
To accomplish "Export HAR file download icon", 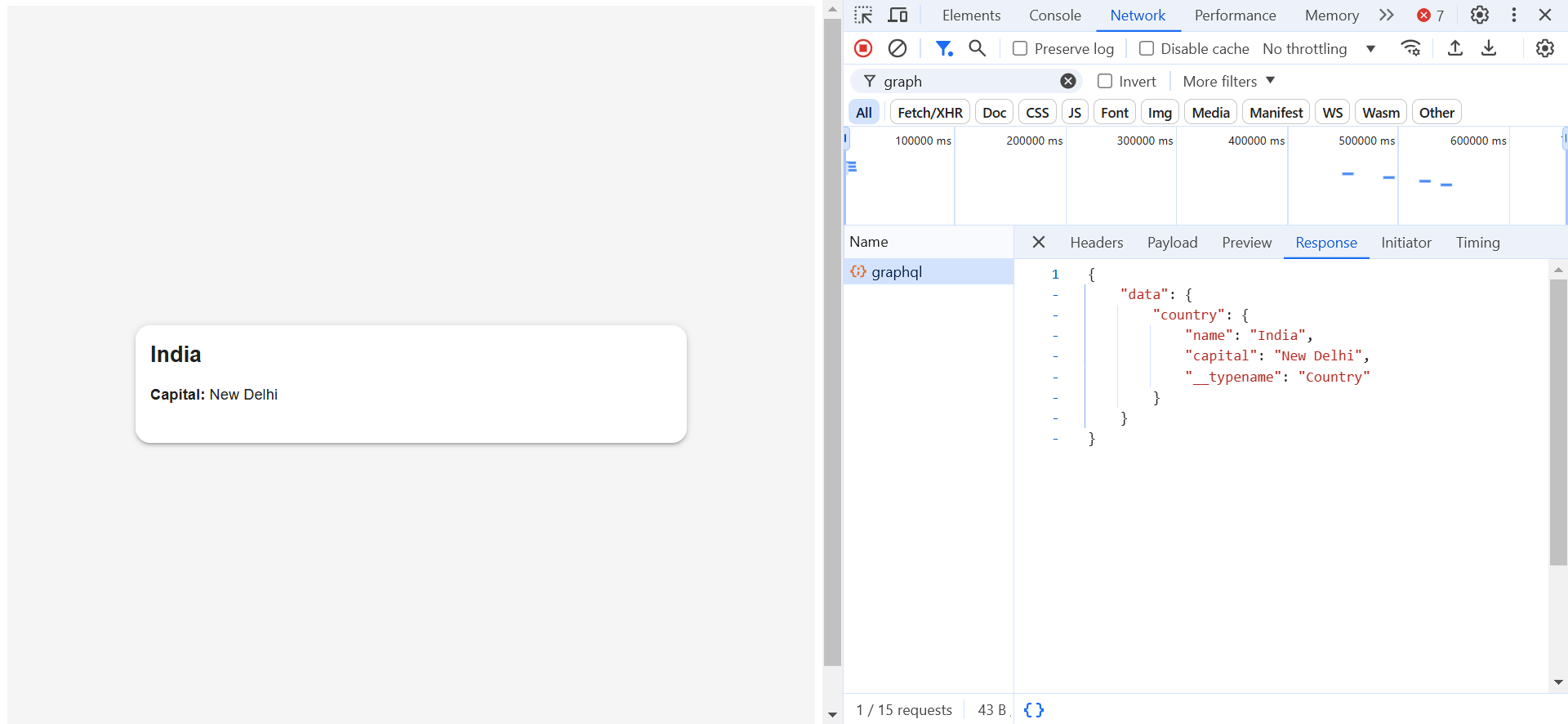I will [1489, 48].
